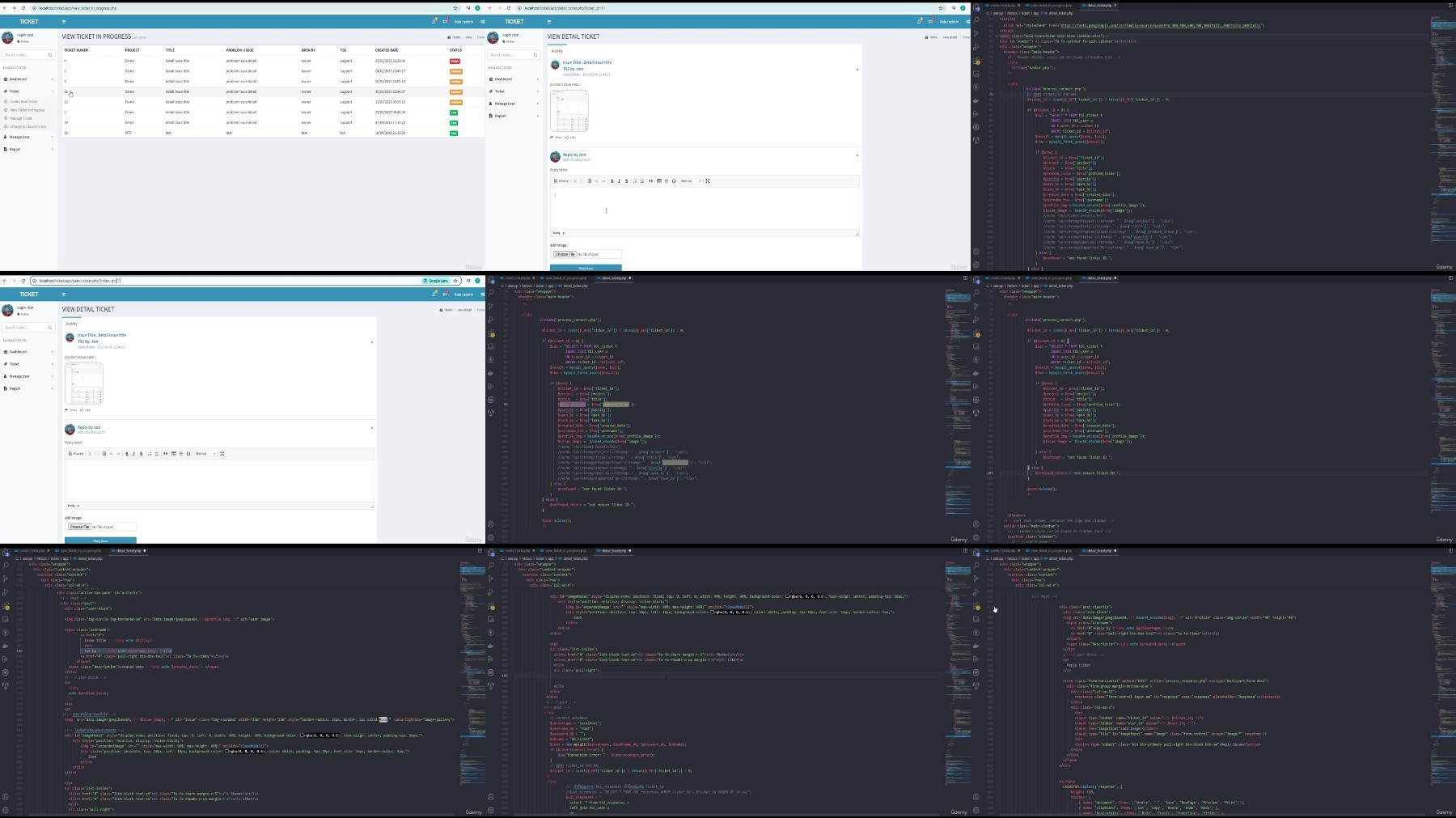Click the red High status badge
Viewport: 1456px width, 818px height.
coord(455,61)
